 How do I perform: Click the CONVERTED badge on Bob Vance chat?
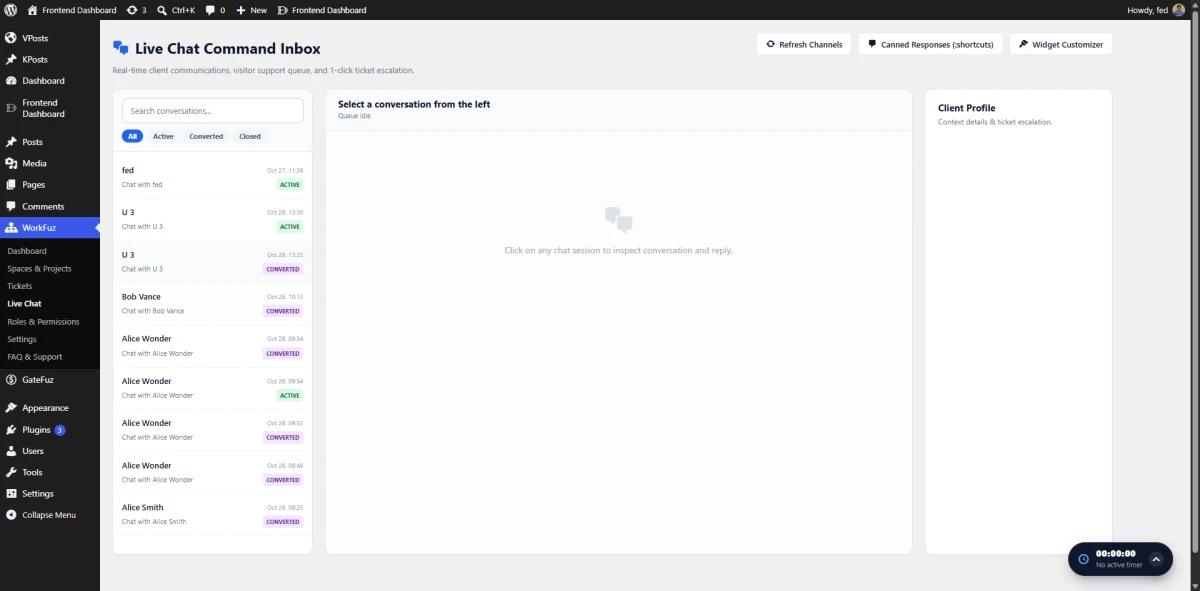pos(283,311)
